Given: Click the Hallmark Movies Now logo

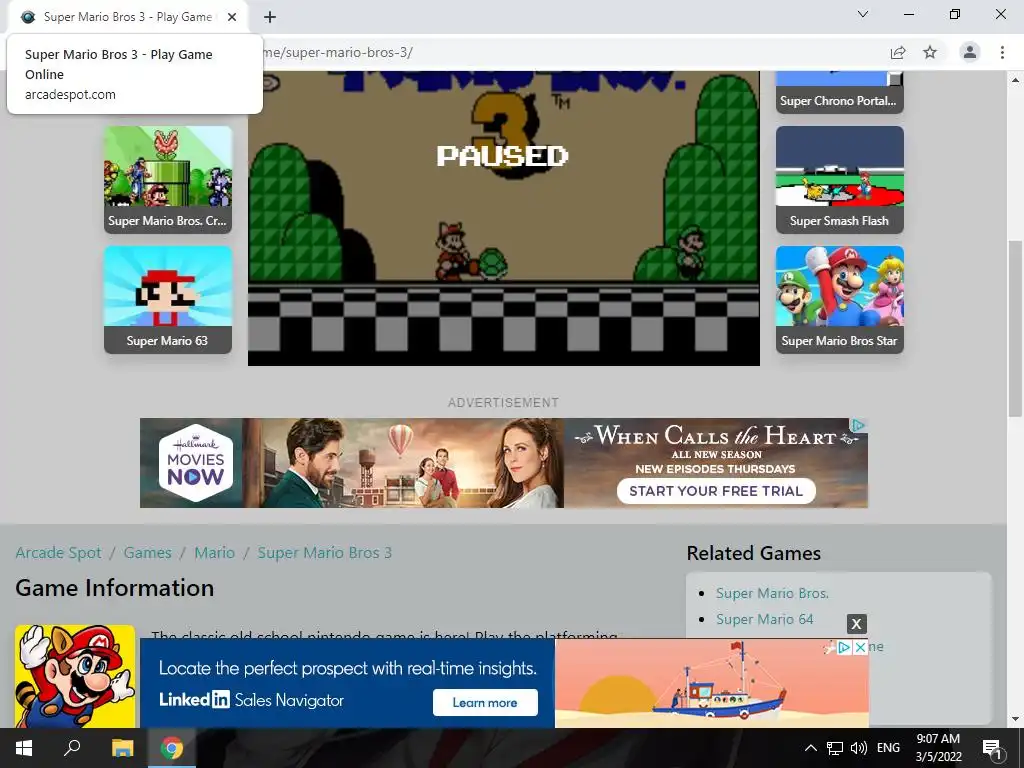Looking at the screenshot, I should pyautogui.click(x=196, y=463).
